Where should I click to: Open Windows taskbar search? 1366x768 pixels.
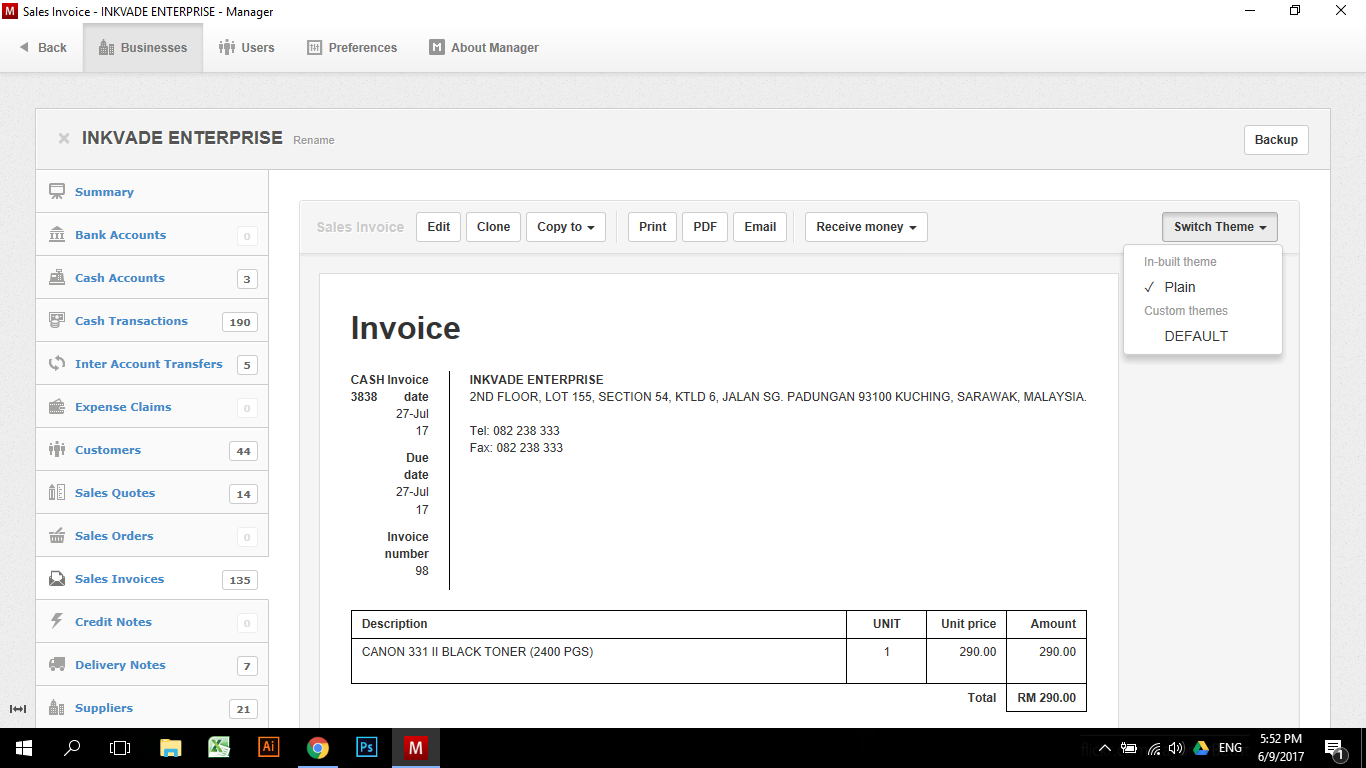pyautogui.click(x=72, y=748)
